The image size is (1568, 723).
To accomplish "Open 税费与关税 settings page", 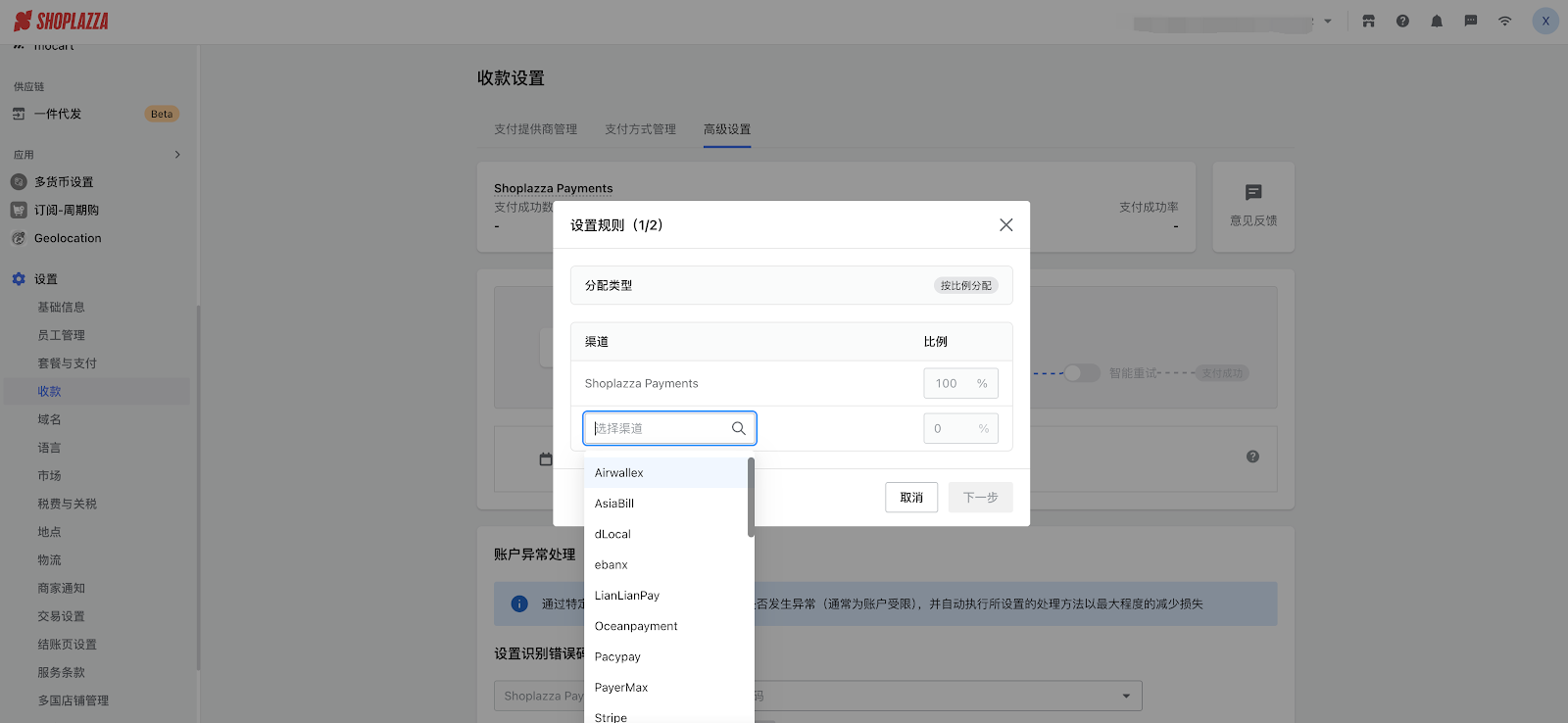I will pos(67,504).
